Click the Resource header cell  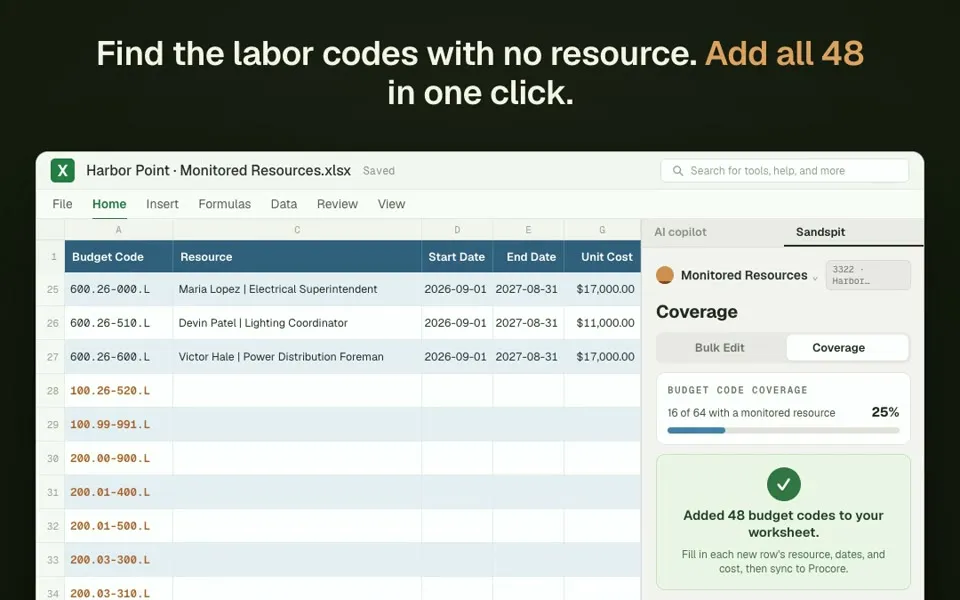click(297, 257)
